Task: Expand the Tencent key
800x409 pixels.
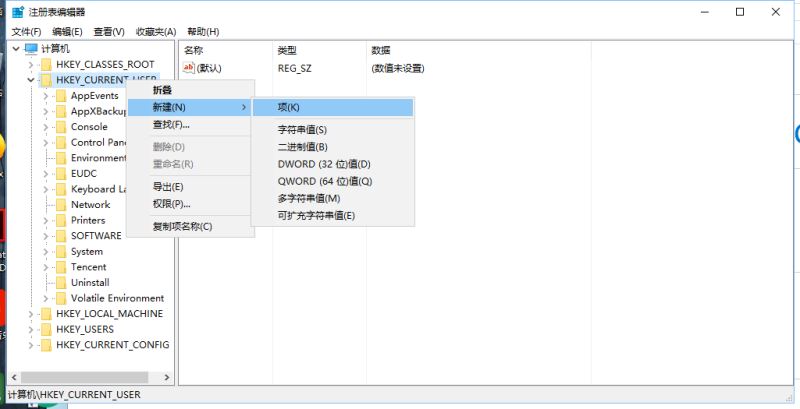Action: pyautogui.click(x=45, y=267)
